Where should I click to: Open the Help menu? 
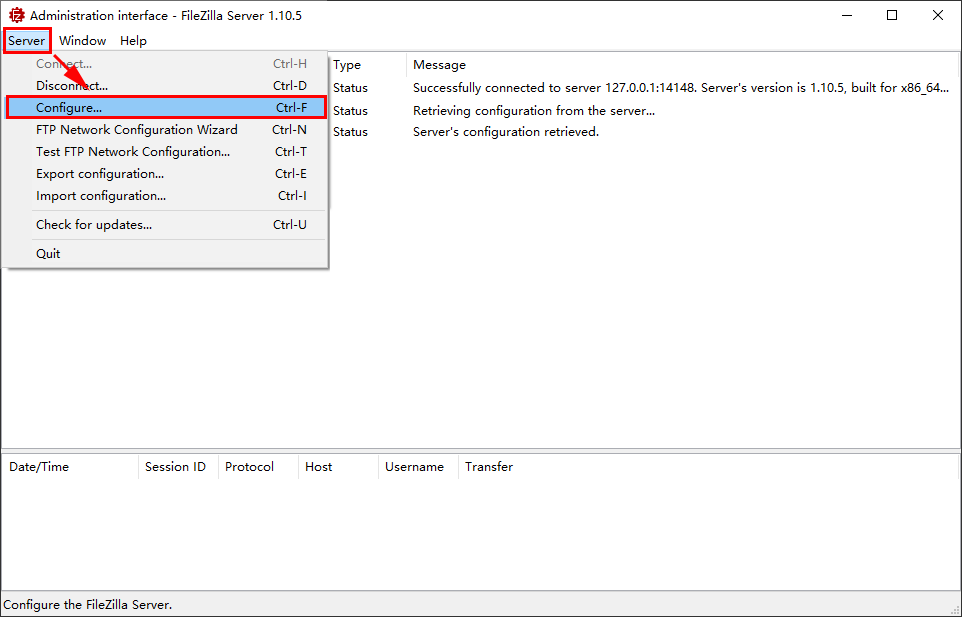133,41
